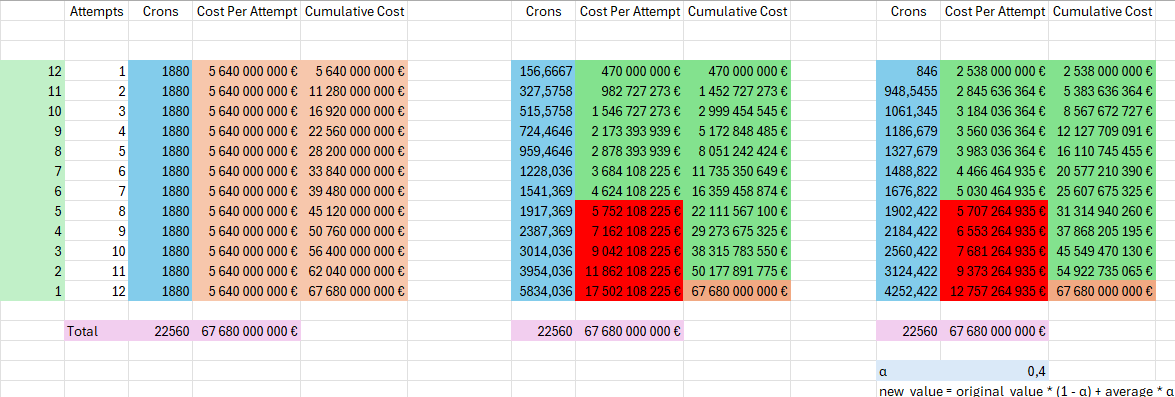Screen dimensions: 1175x397
Task: Click cumulative cell 50 177 891 775 €
Action: coord(737,271)
